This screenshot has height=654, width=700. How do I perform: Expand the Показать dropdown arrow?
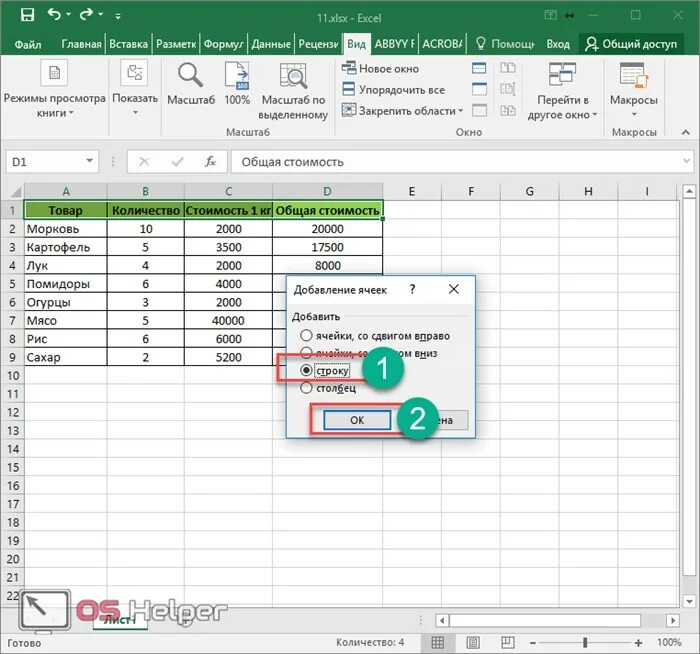click(134, 113)
